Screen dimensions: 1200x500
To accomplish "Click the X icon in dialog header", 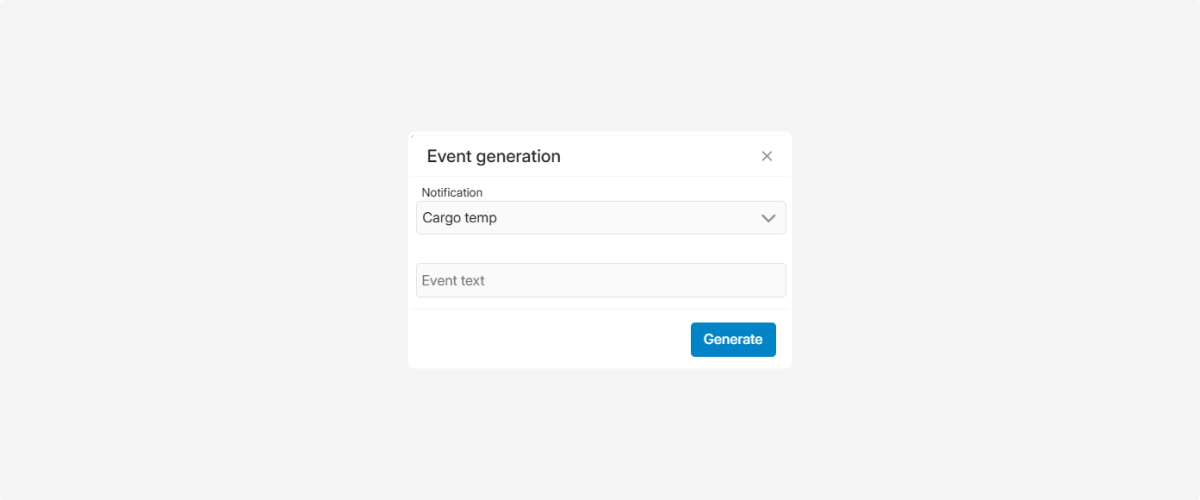I will click(767, 156).
